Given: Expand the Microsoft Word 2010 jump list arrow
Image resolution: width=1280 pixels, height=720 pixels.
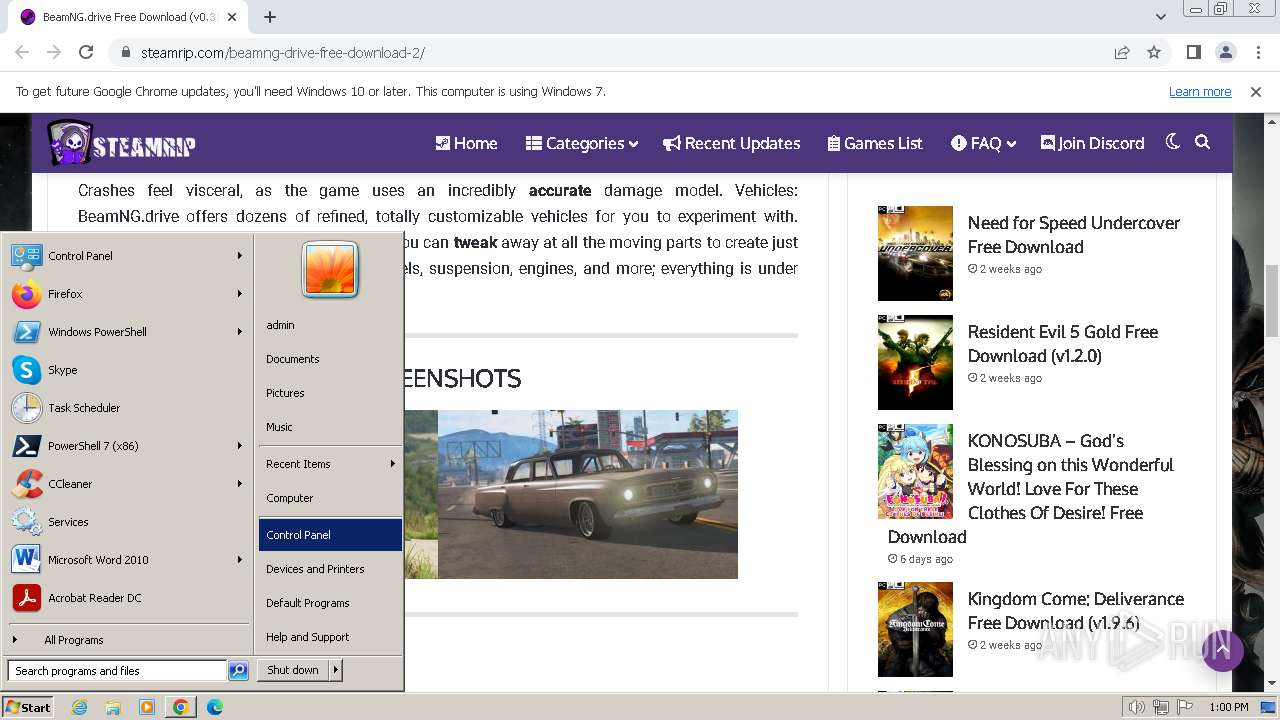Looking at the screenshot, I should pyautogui.click(x=240, y=560).
